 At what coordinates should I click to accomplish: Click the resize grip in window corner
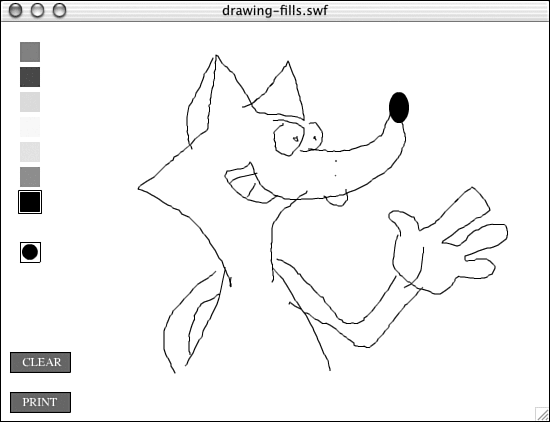click(542, 414)
